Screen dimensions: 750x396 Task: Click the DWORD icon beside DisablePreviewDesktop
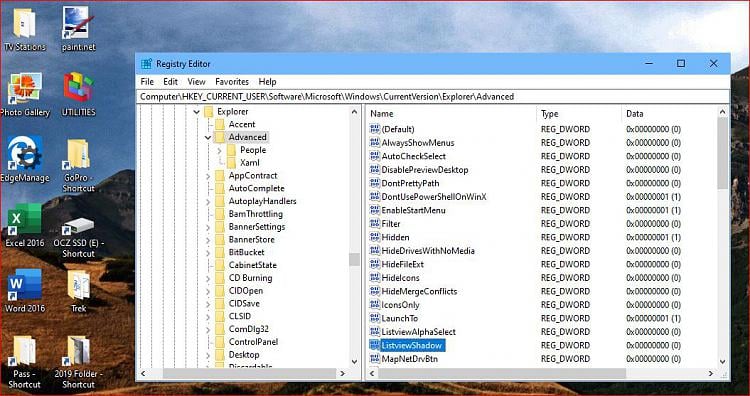pyautogui.click(x=375, y=170)
